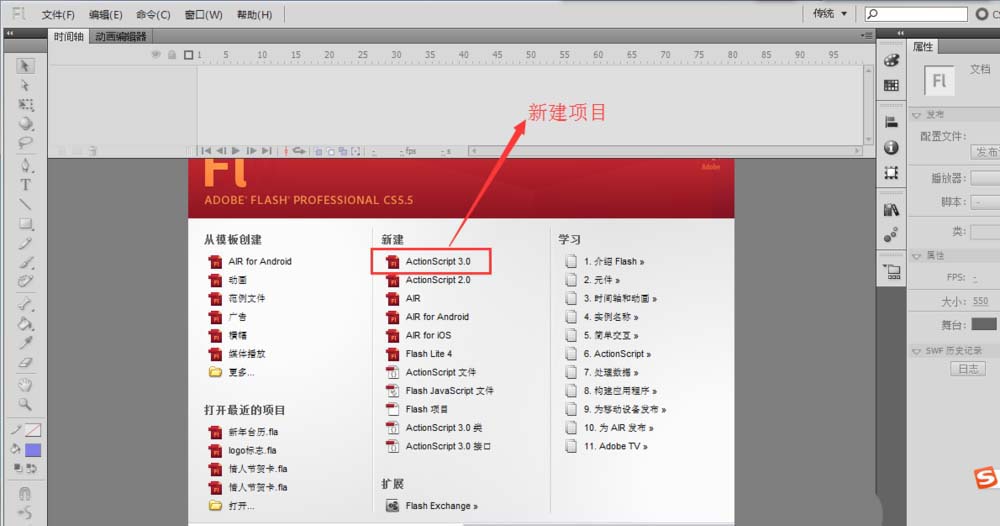Toggle show layers as outlines square
Screen dimensions: 1000x526
[x=189, y=55]
